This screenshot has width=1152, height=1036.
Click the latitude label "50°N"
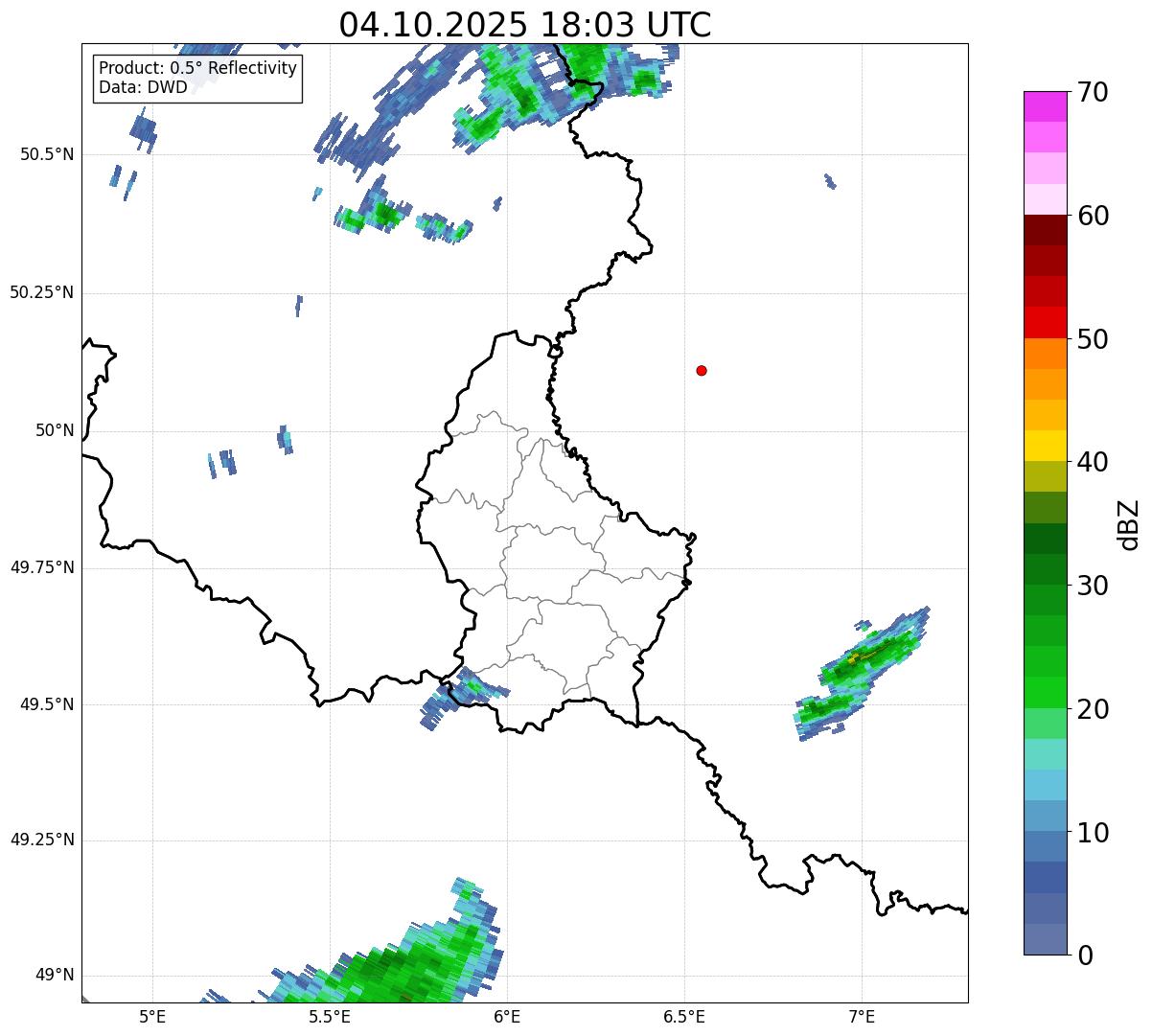[55, 430]
